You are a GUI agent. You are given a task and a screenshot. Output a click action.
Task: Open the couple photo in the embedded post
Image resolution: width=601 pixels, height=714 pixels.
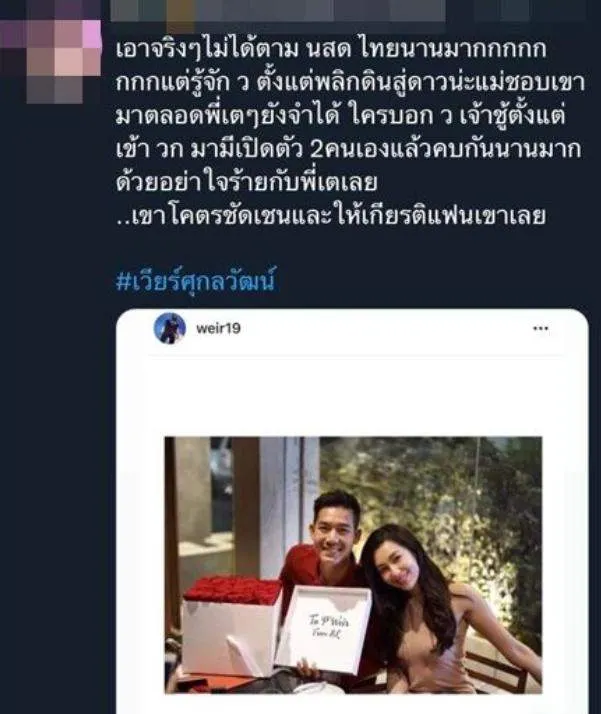point(353,565)
